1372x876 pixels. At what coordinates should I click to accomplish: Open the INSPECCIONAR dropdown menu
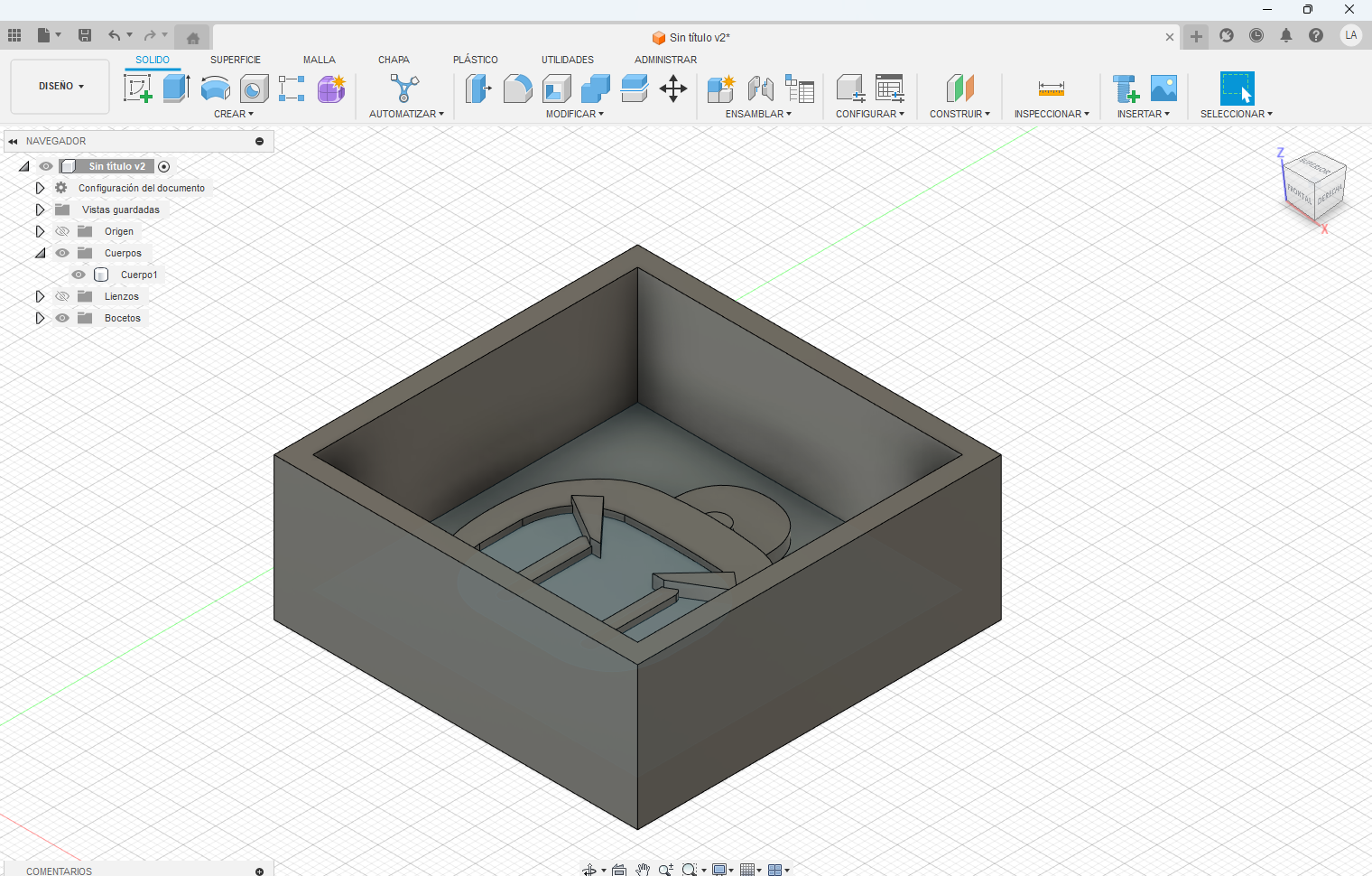tap(1052, 114)
